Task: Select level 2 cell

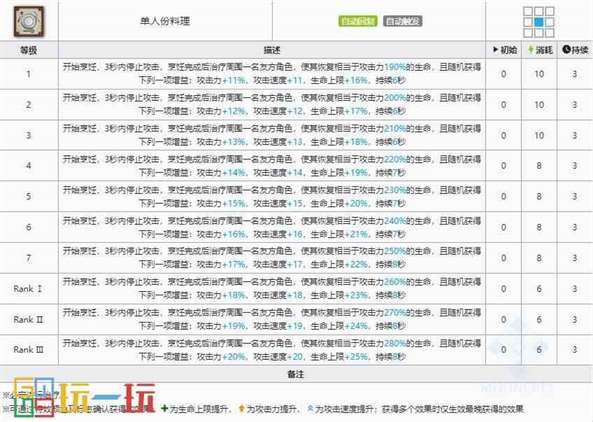Action: coord(29,105)
